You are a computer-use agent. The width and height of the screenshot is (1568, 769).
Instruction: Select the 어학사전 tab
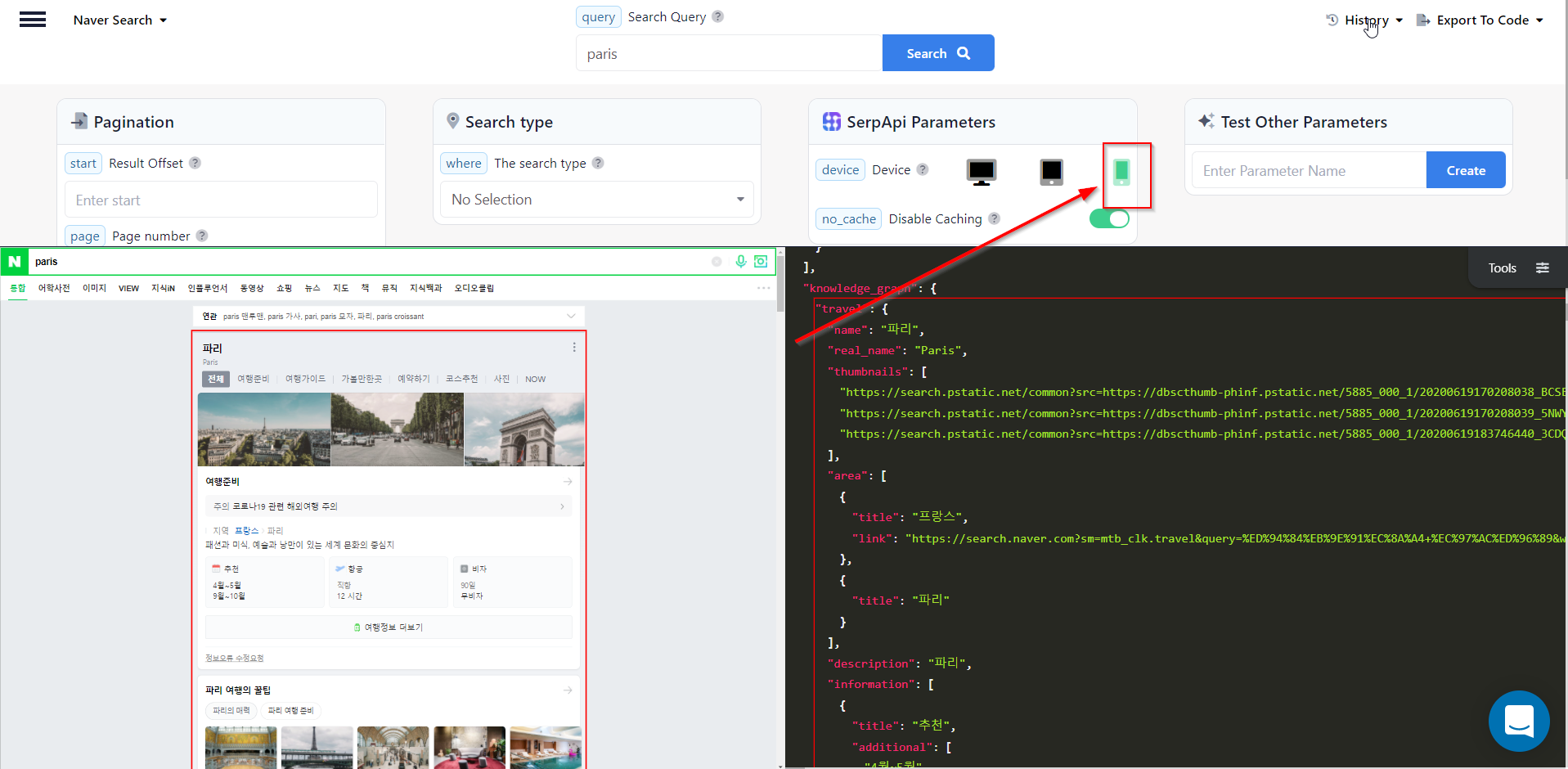tap(54, 288)
